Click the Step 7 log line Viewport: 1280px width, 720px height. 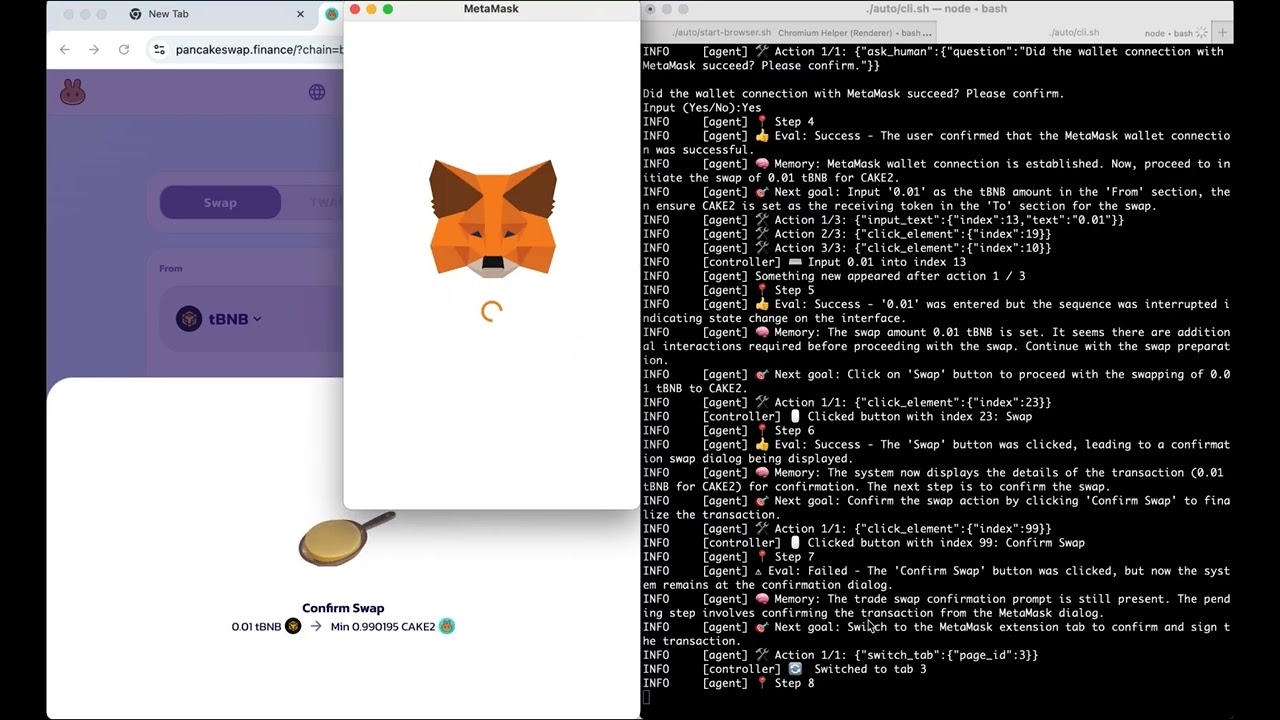pyautogui.click(x=728, y=557)
